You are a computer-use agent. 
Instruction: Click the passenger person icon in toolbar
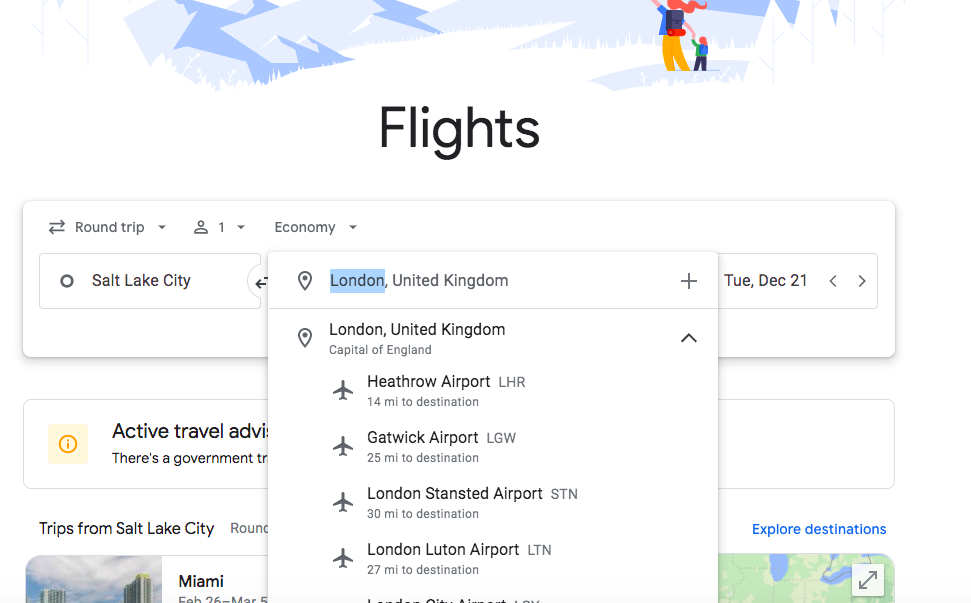(x=200, y=227)
